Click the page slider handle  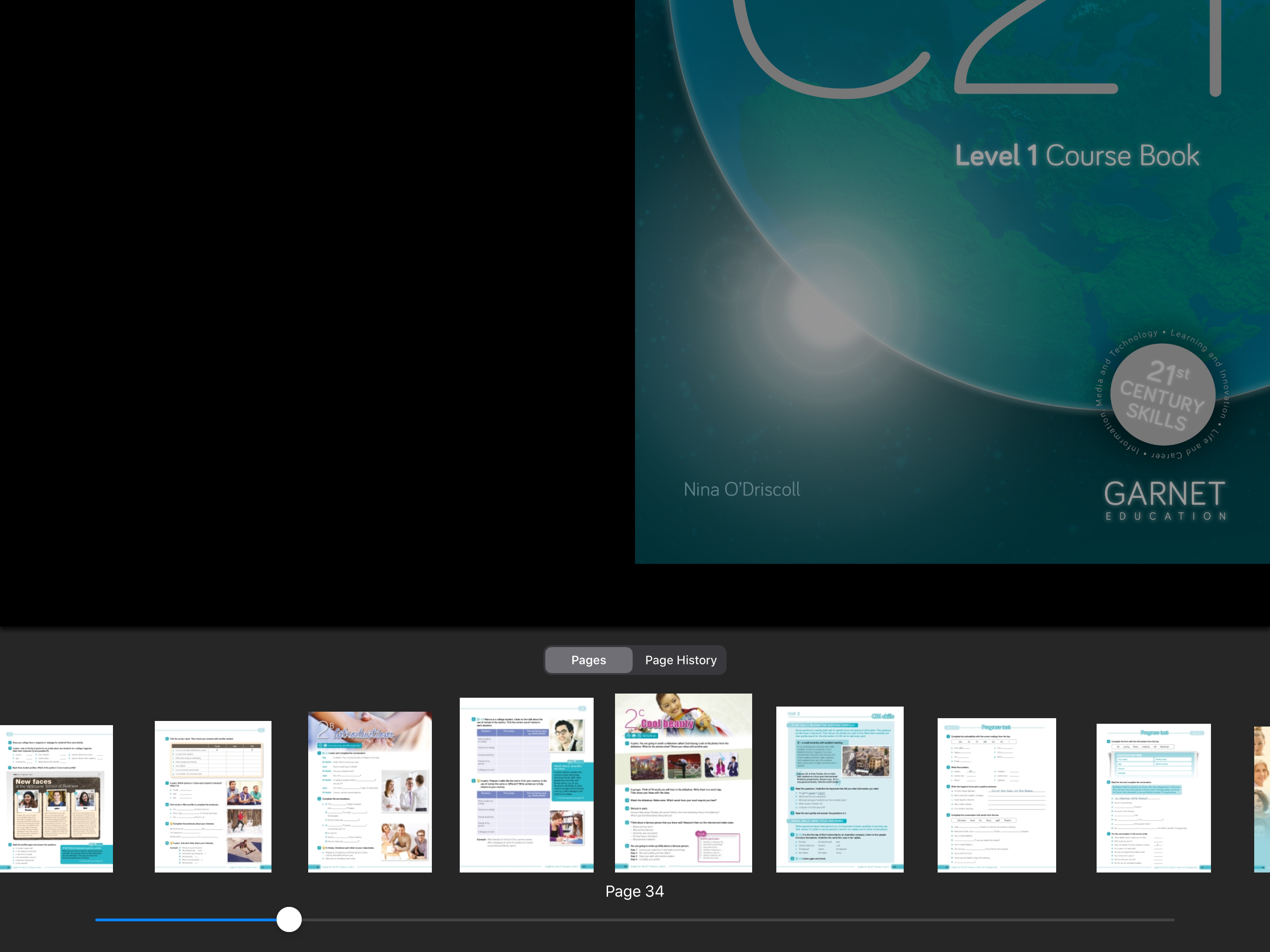point(289,919)
